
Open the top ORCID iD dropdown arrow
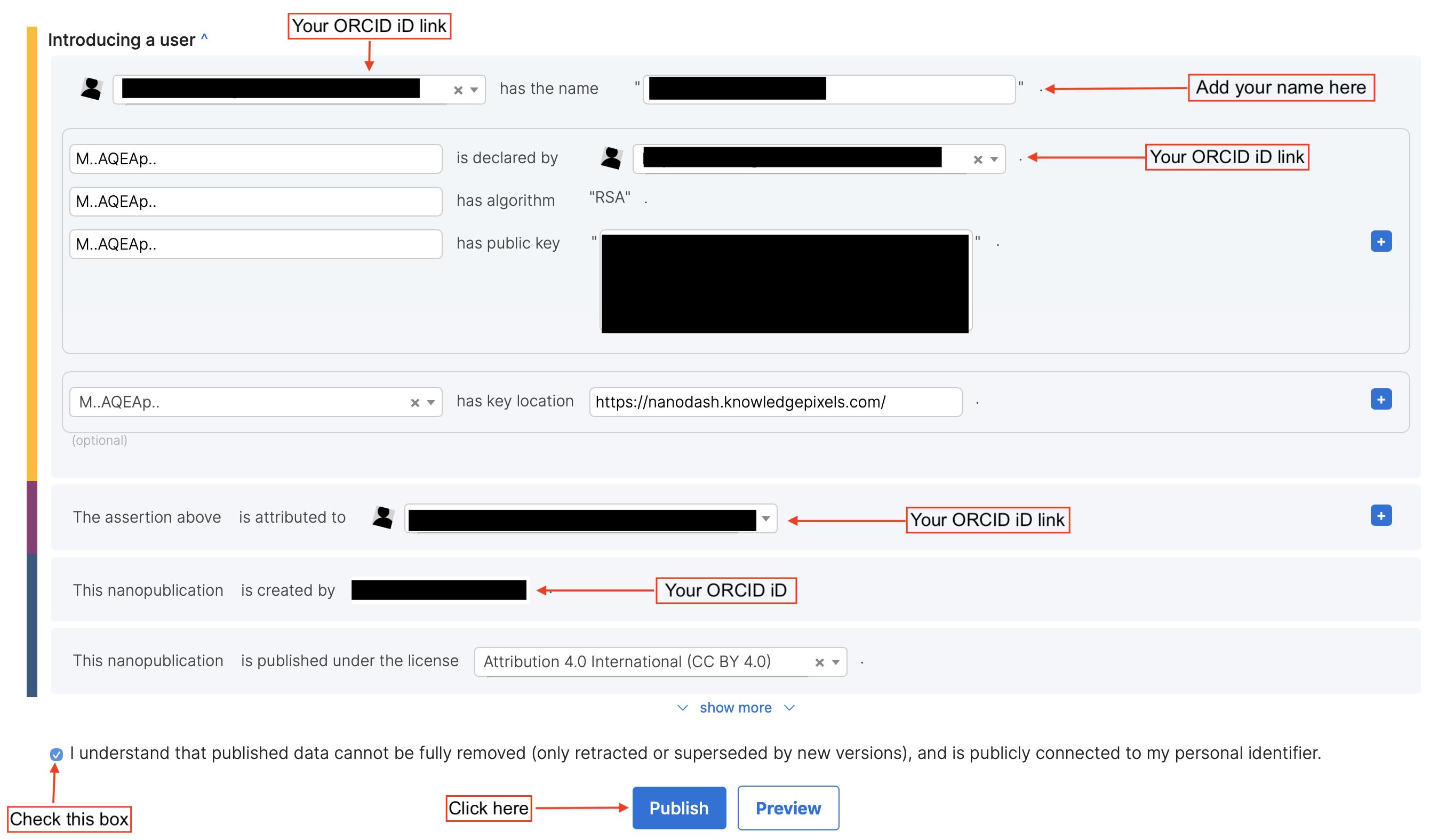pyautogui.click(x=474, y=90)
